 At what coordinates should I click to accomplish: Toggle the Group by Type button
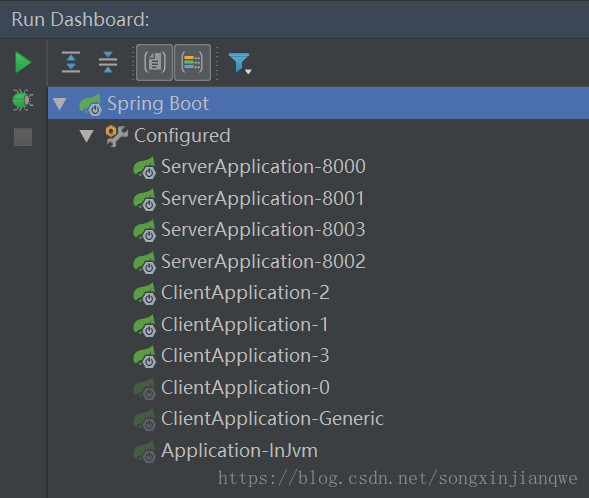tap(154, 62)
